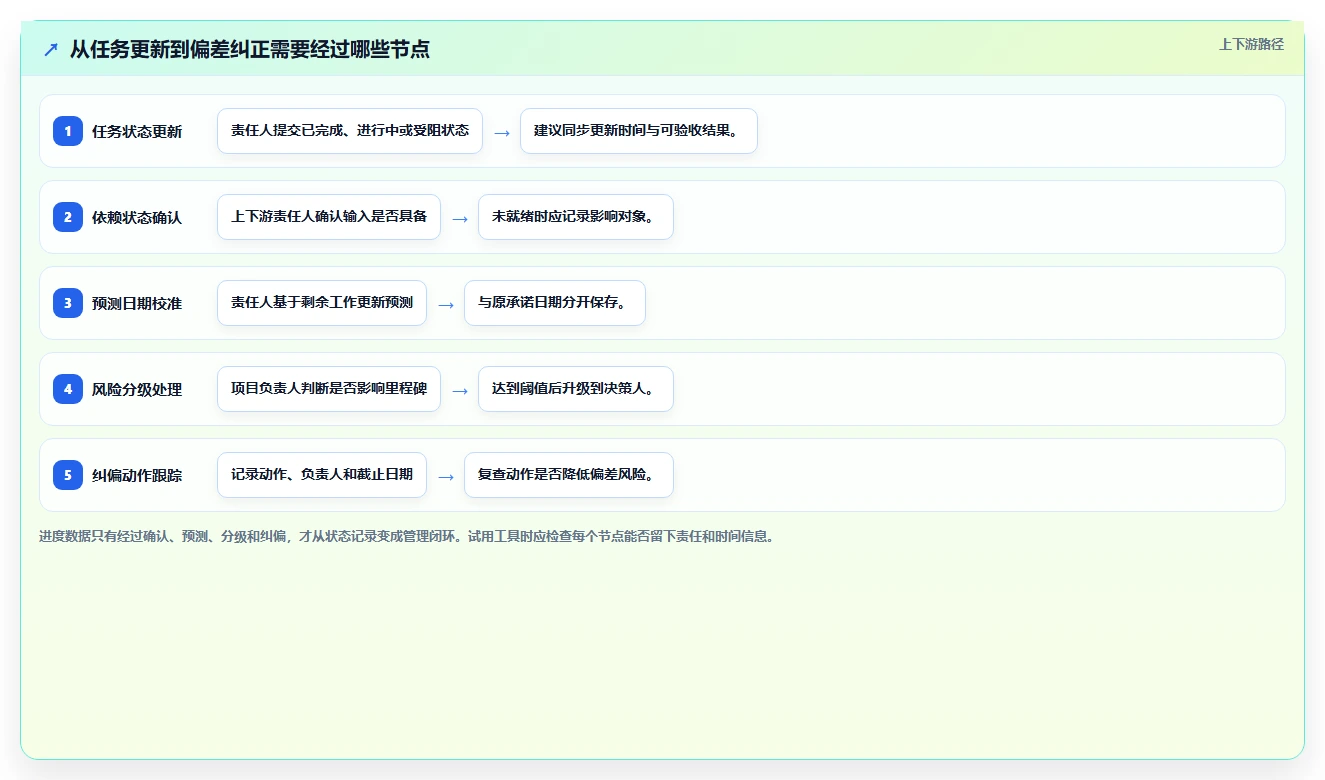Click the 上下游路径 label
Viewport: 1325px width, 780px height.
pyautogui.click(x=1251, y=44)
